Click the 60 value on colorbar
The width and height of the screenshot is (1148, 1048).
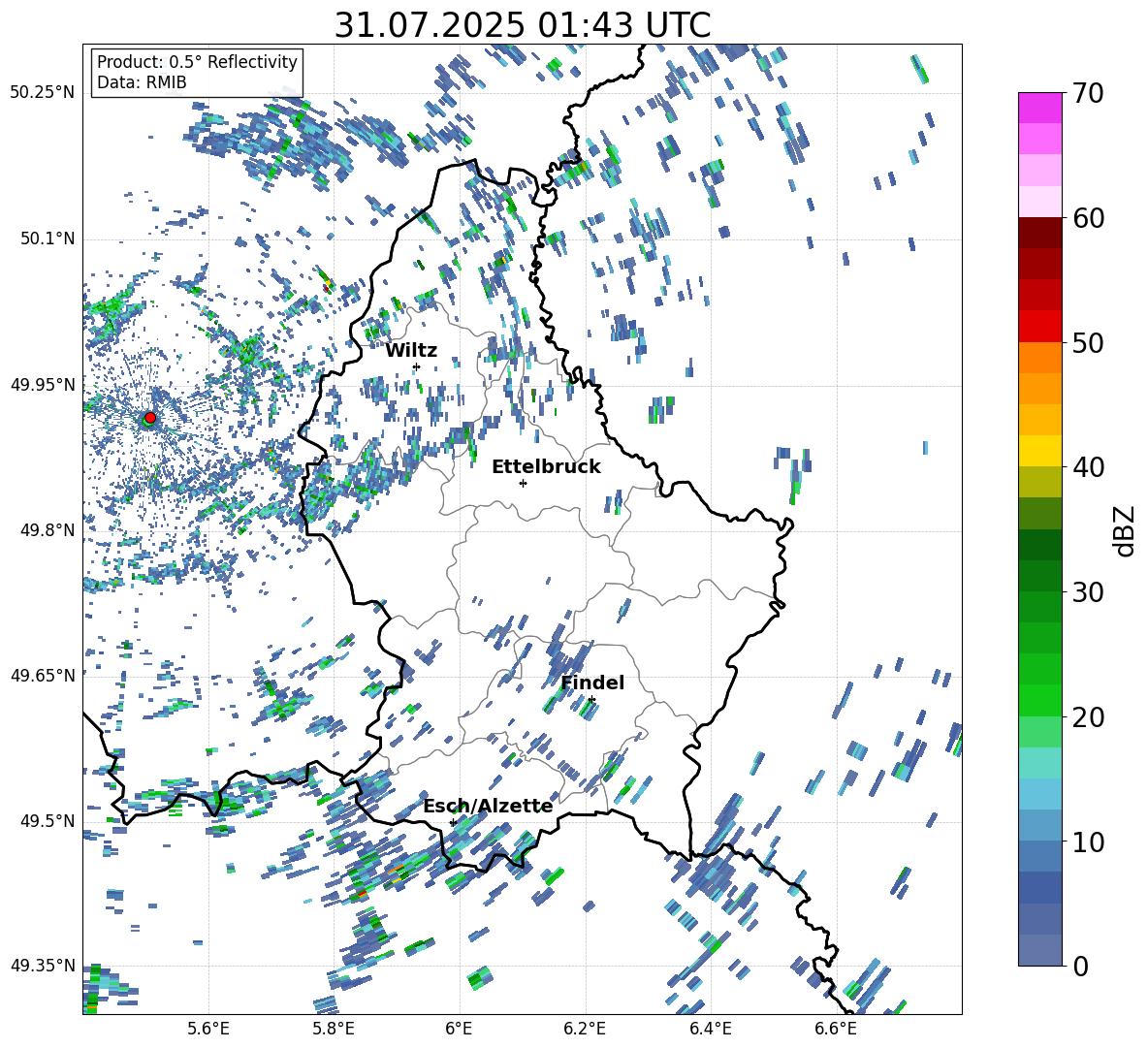coord(1088,218)
